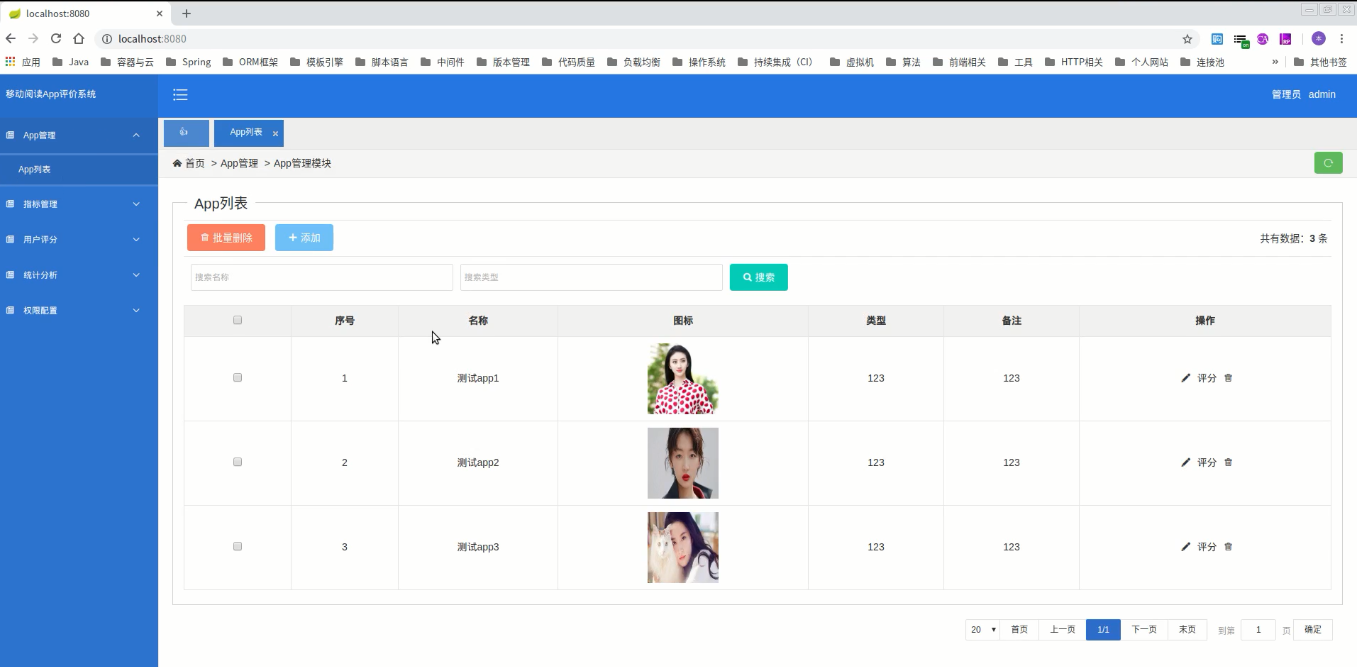Open a new browser tab

[186, 13]
